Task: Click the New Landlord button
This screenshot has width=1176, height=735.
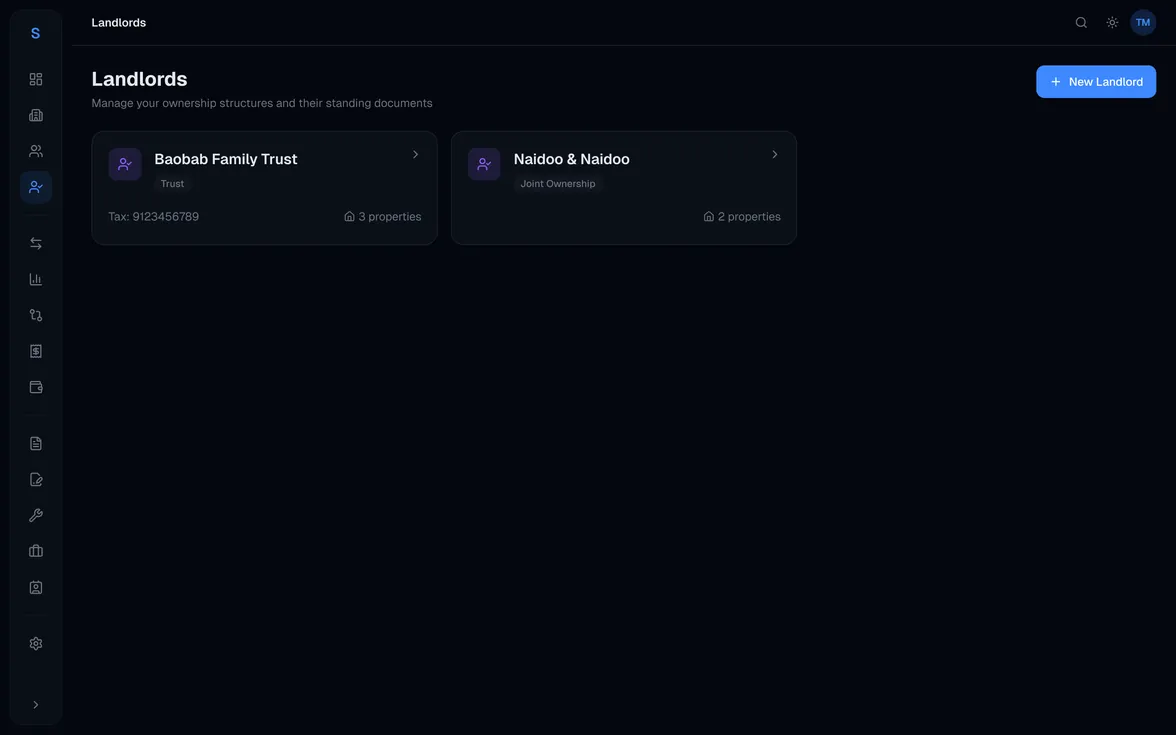Action: [1096, 82]
